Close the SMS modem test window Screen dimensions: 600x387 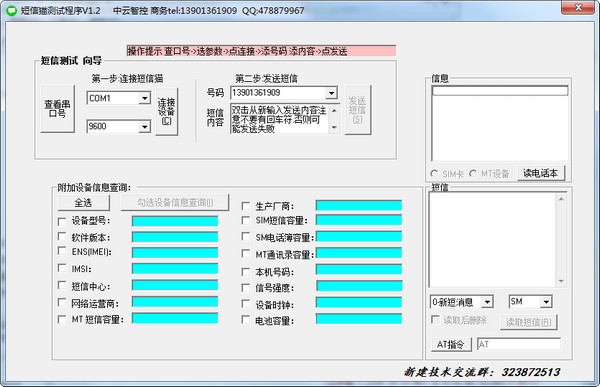coord(578,7)
